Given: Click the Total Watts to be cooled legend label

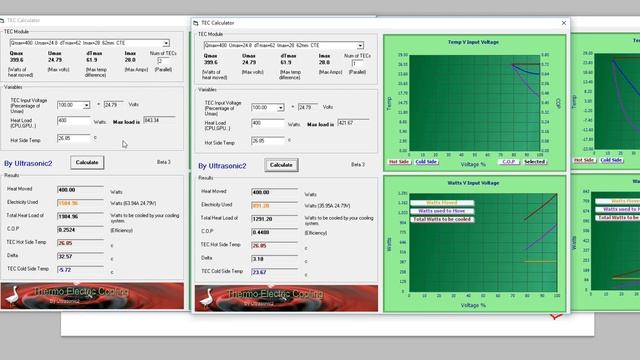Looking at the screenshot, I should tap(442, 220).
